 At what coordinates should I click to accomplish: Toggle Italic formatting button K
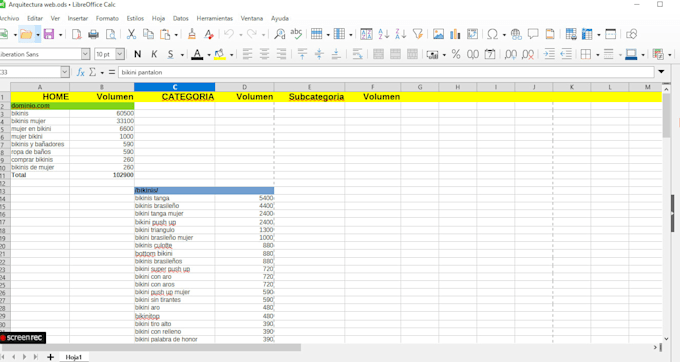[x=154, y=54]
